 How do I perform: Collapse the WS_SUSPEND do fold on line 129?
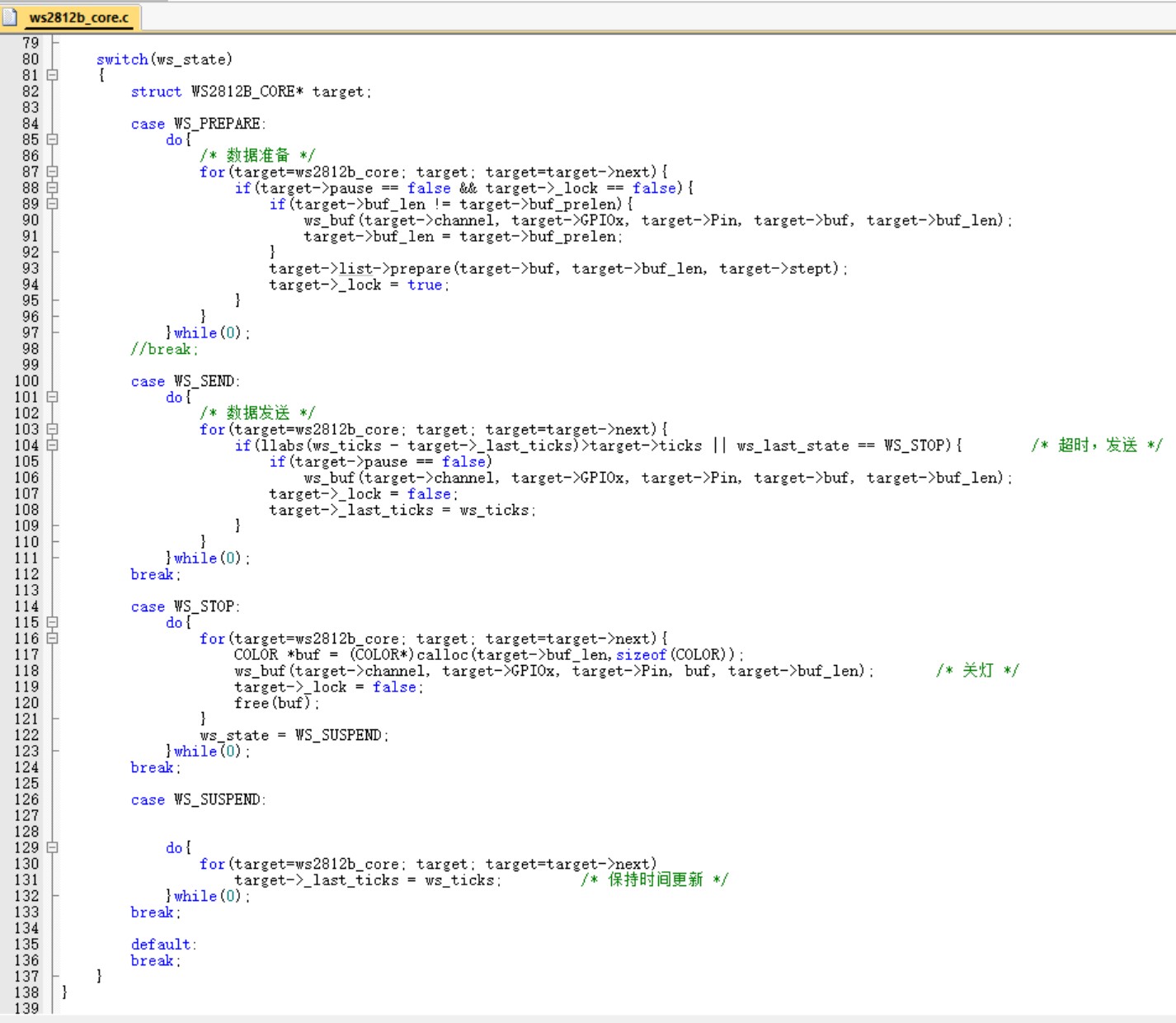53,847
